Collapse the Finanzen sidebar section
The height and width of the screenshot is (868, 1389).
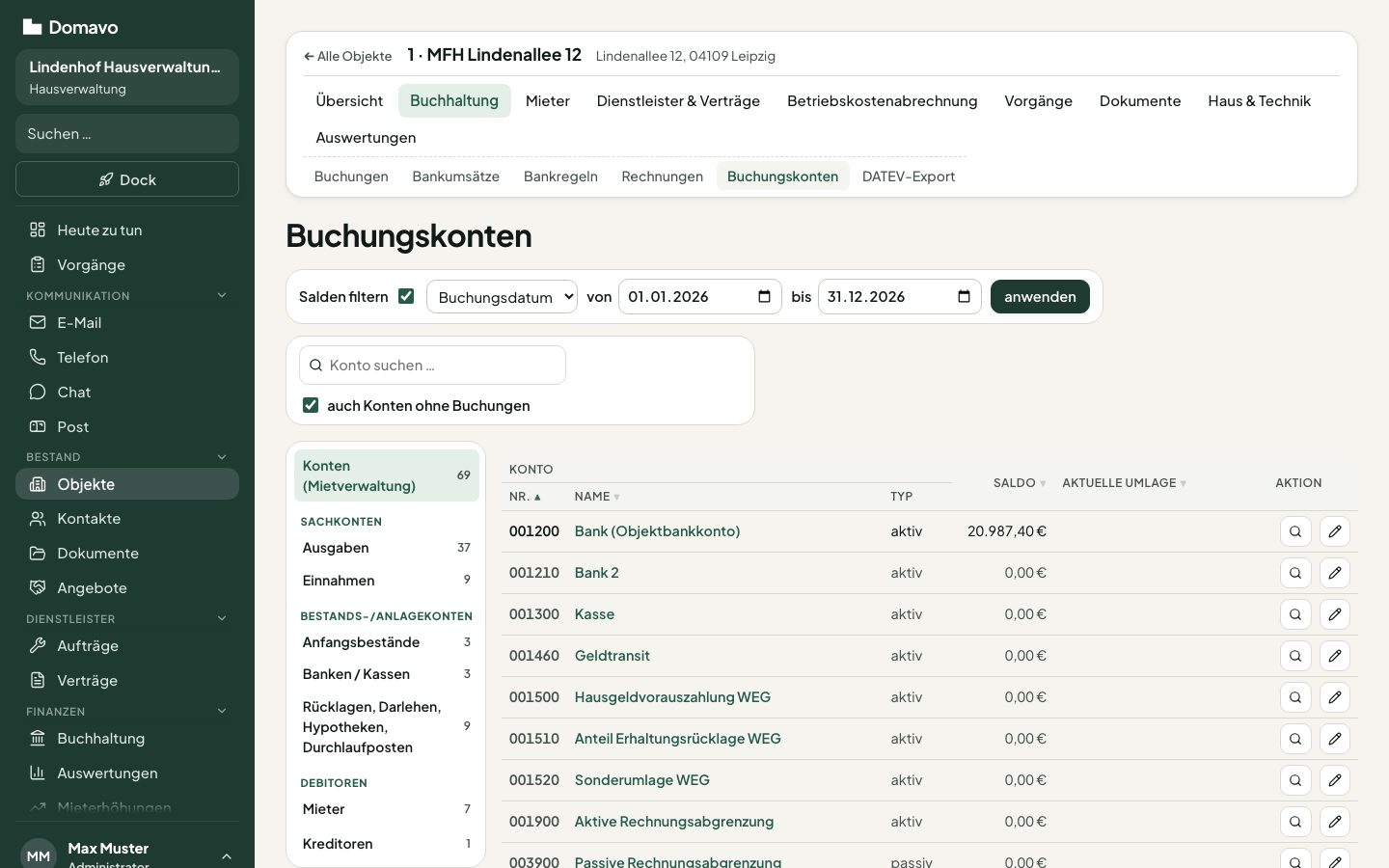(x=222, y=711)
